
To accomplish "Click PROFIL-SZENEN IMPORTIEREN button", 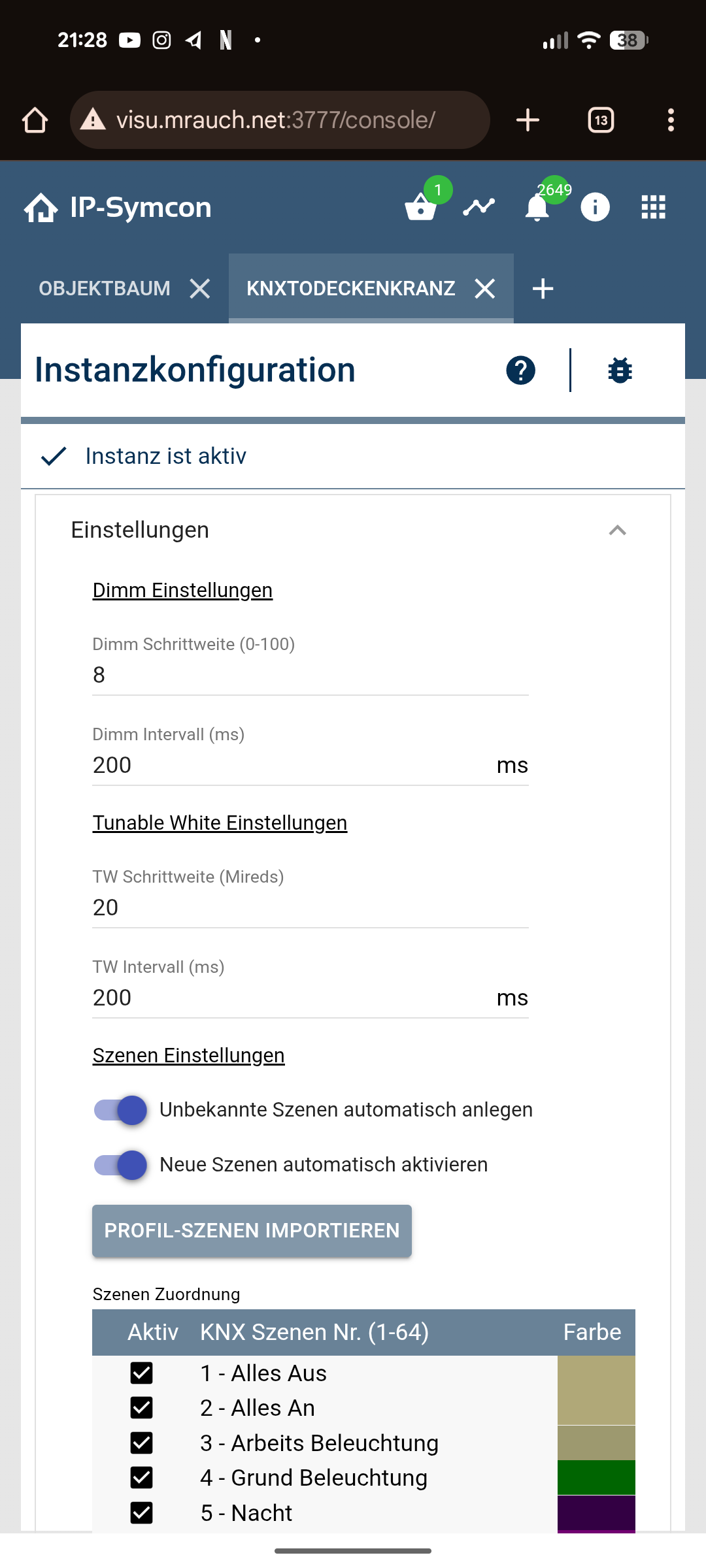I will tap(252, 1230).
